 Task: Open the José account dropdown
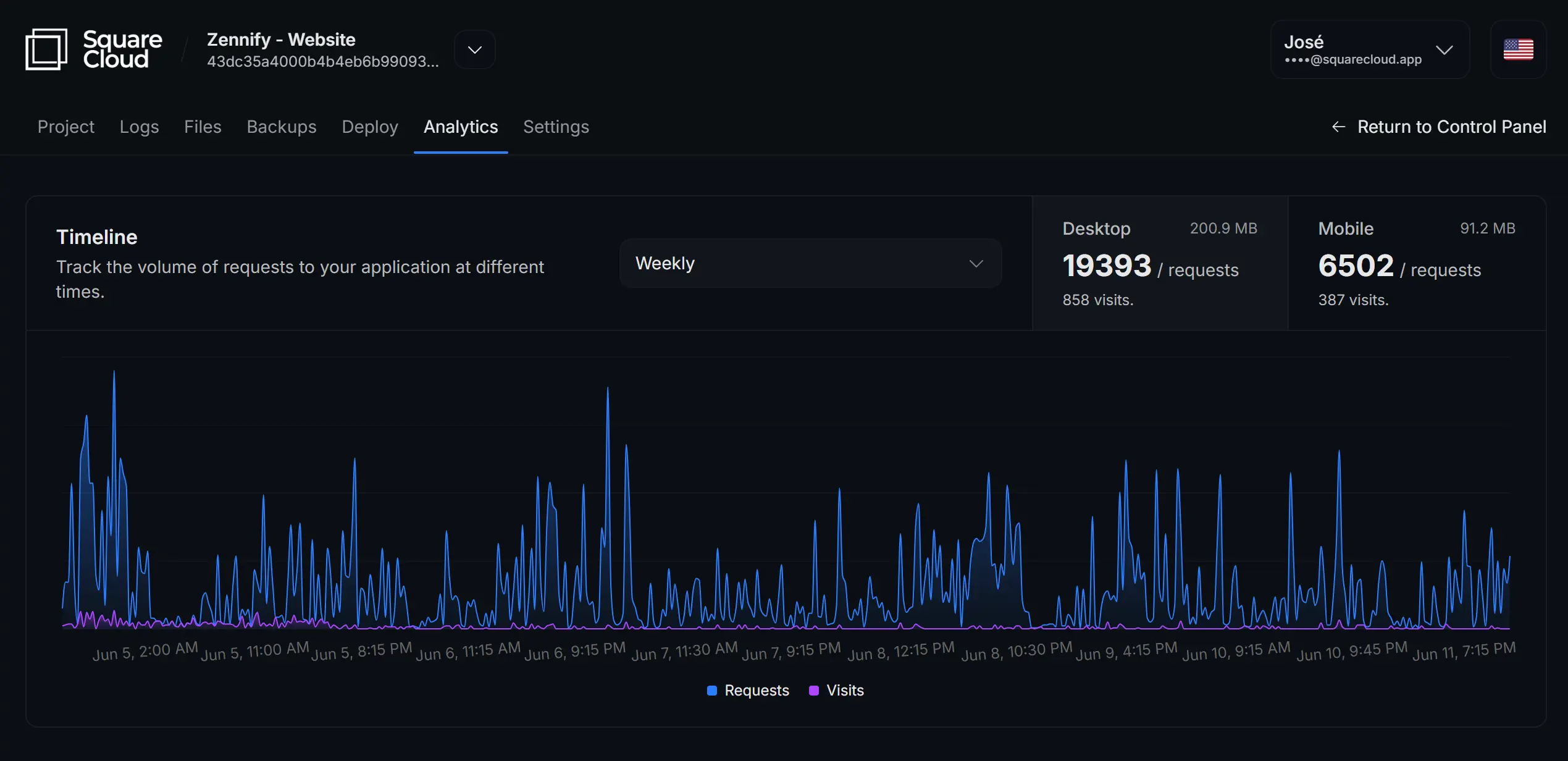(x=1370, y=49)
